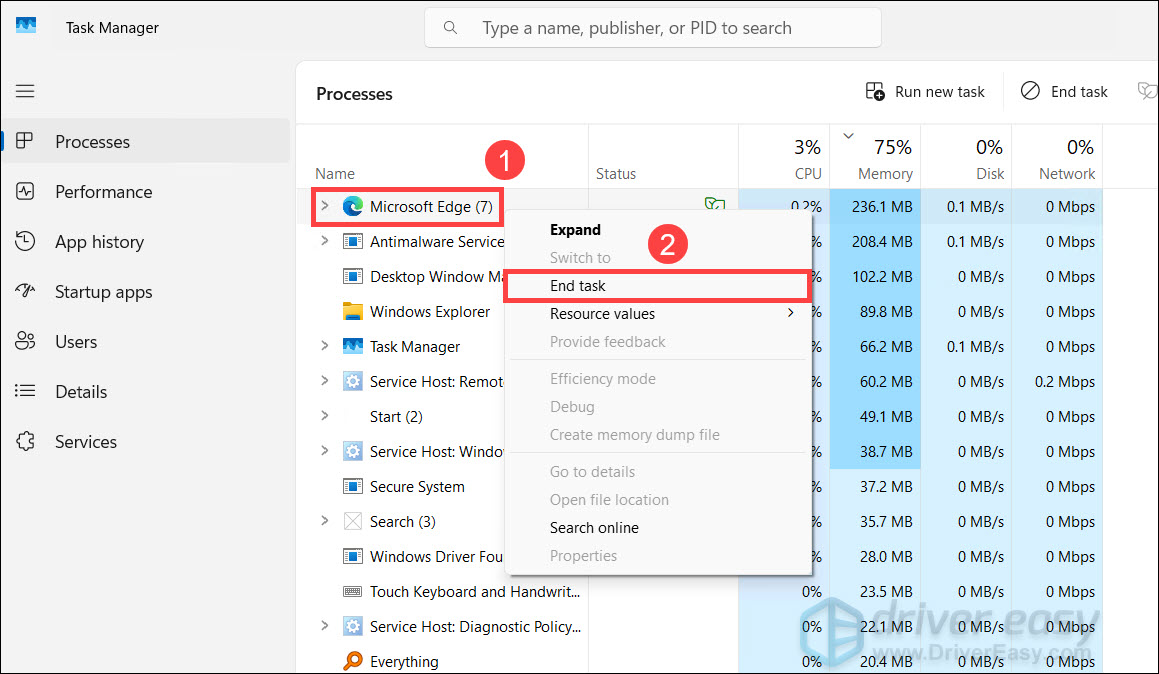Viewport: 1159px width, 674px height.
Task: Focus the name, publisher, or PID search box
Action: (653, 28)
